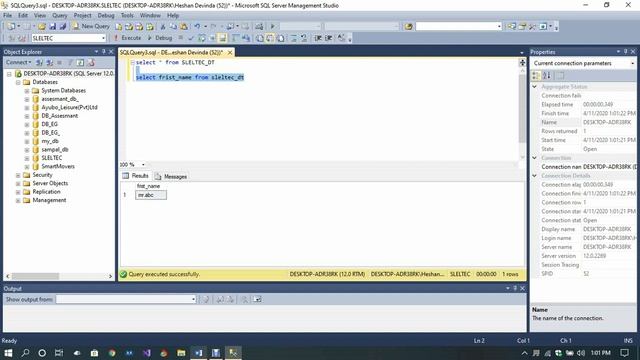Switch to the Results tab
The height and width of the screenshot is (360, 640).
(x=136, y=176)
